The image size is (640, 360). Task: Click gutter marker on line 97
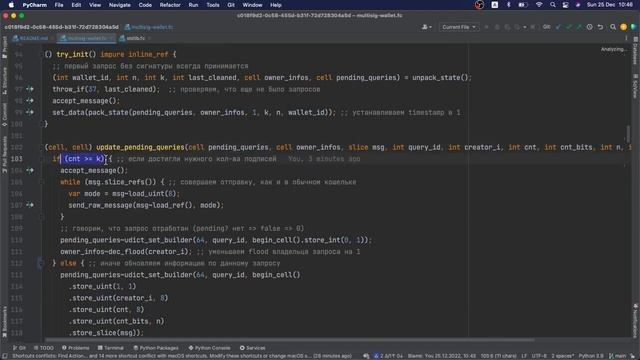click(x=30, y=89)
